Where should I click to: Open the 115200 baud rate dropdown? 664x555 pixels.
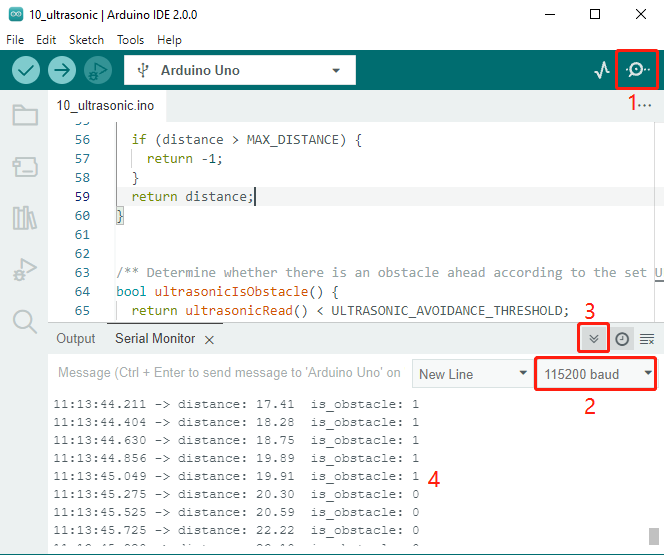click(595, 374)
